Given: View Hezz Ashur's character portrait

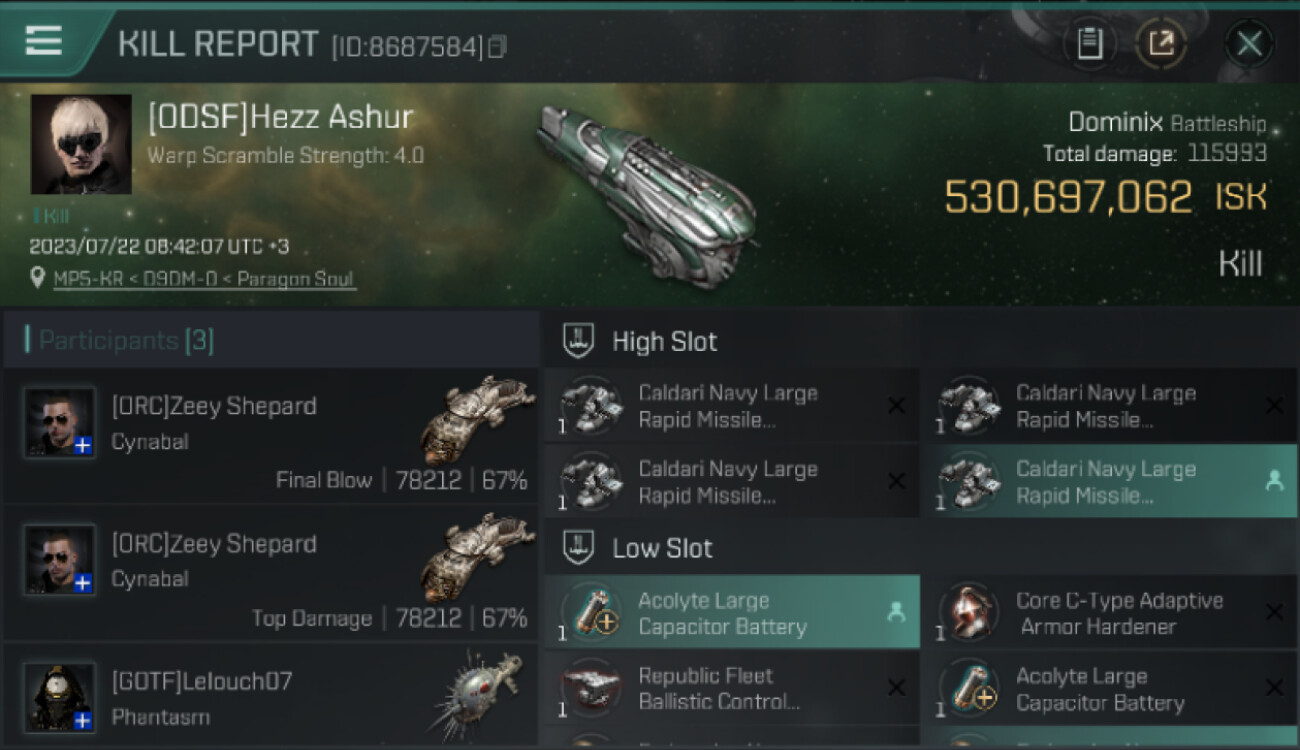Looking at the screenshot, I should pyautogui.click(x=81, y=144).
